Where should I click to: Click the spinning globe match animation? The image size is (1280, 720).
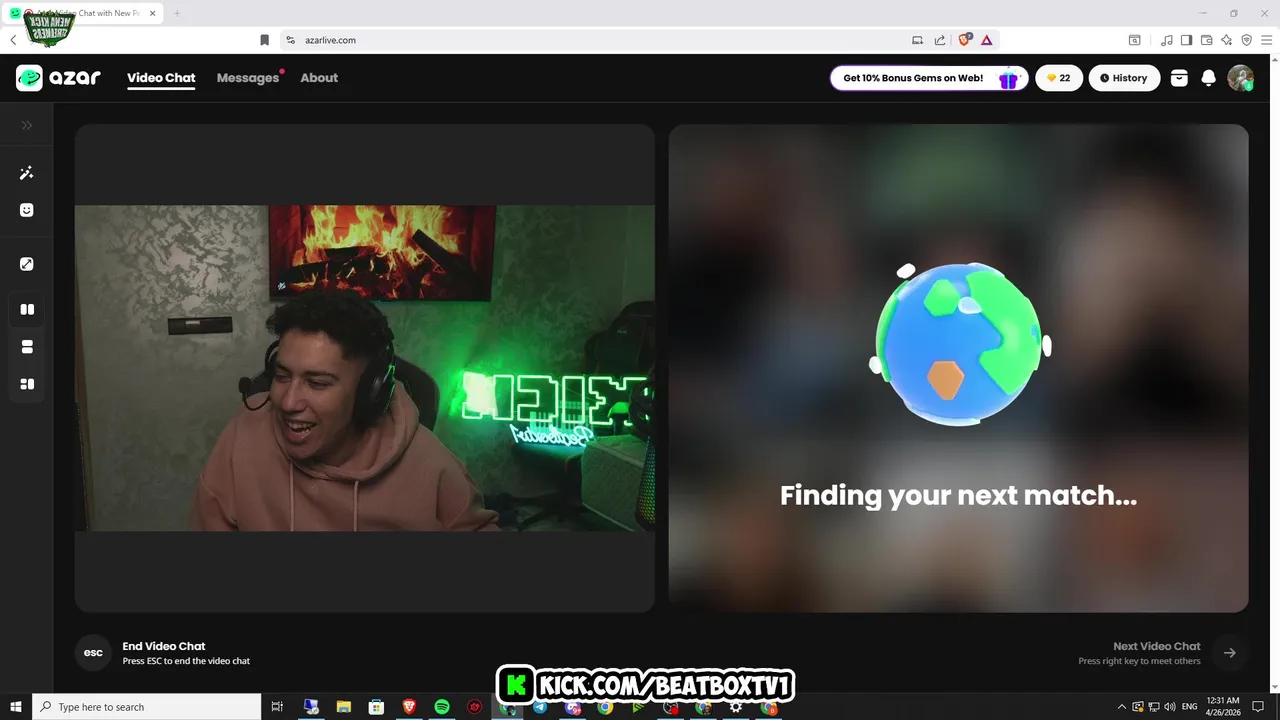coord(958,343)
